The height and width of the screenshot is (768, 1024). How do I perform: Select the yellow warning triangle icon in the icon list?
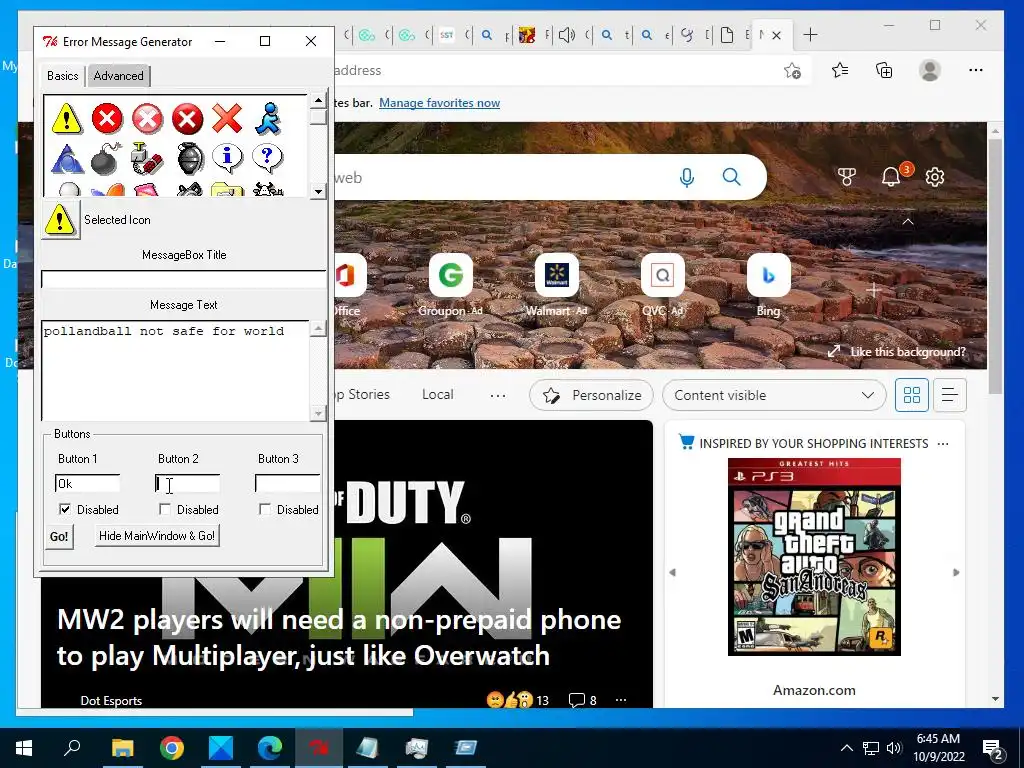(x=67, y=119)
